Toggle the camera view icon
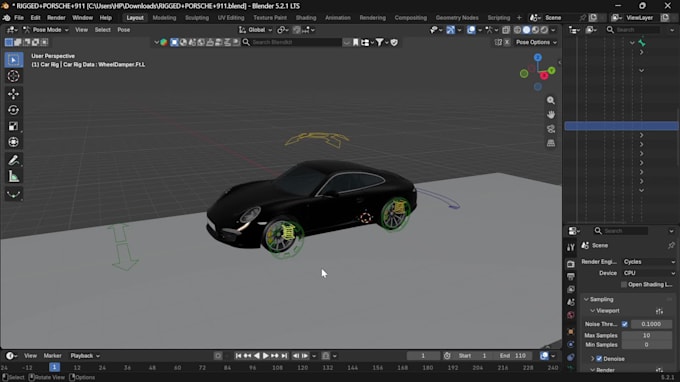Image resolution: width=680 pixels, height=382 pixels. click(551, 129)
